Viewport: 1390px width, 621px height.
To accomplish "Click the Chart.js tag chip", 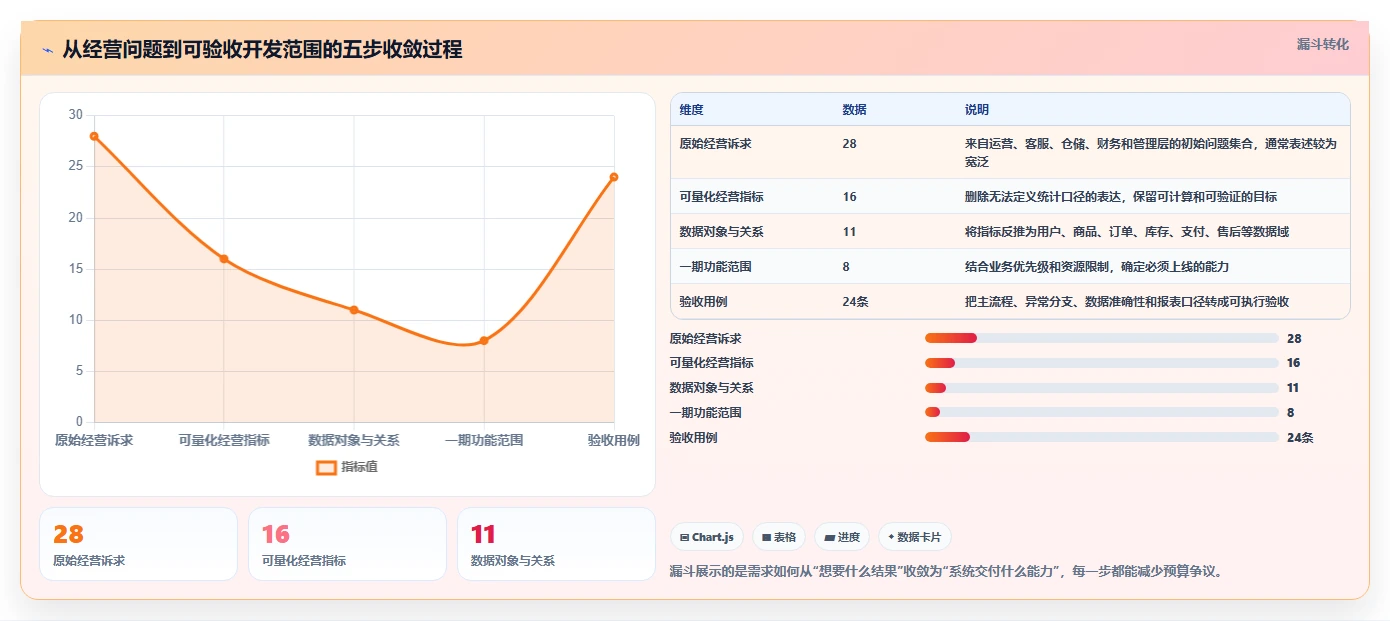I will click(707, 537).
